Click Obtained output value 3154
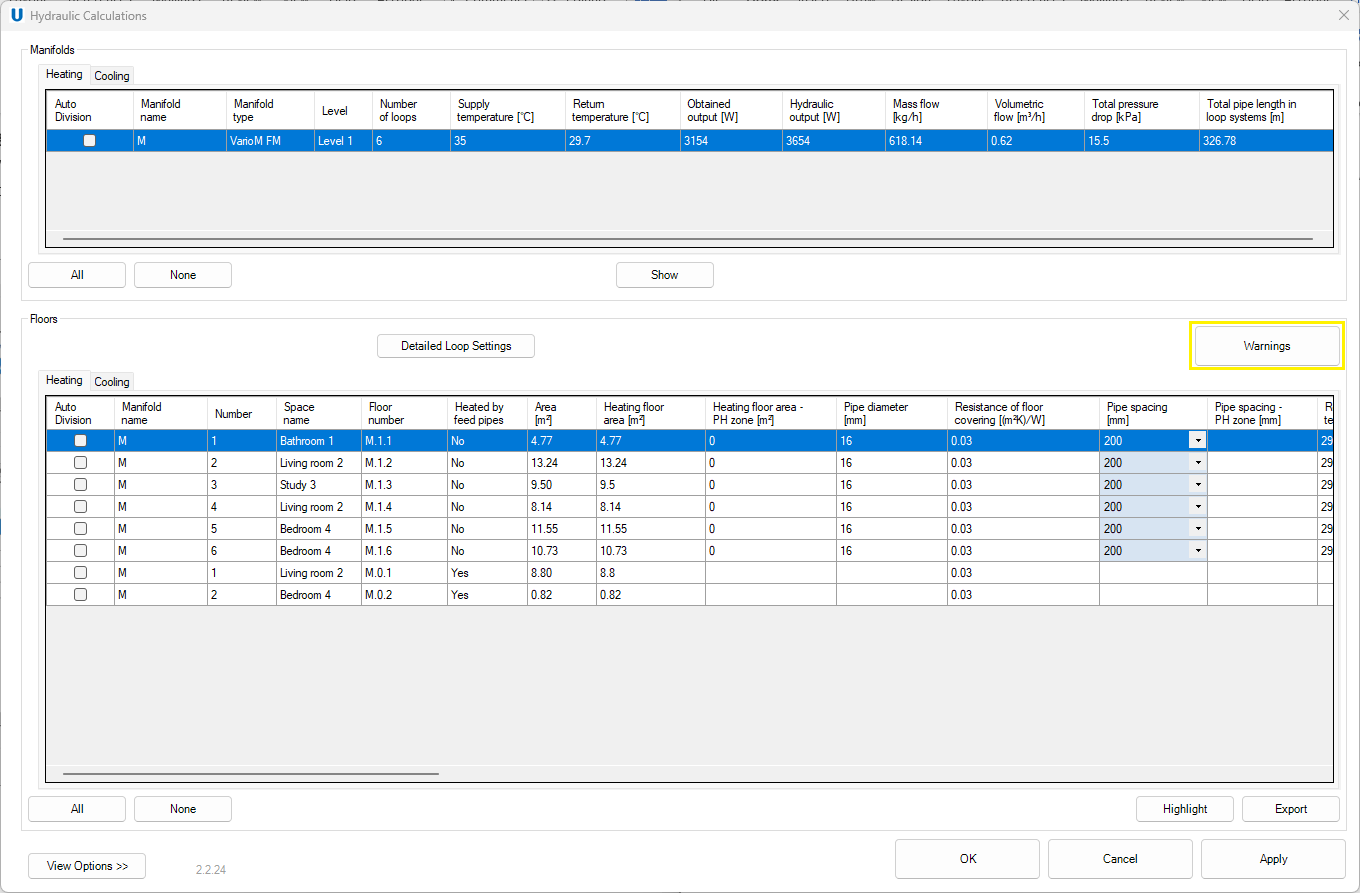This screenshot has height=893, width=1360. (x=731, y=141)
